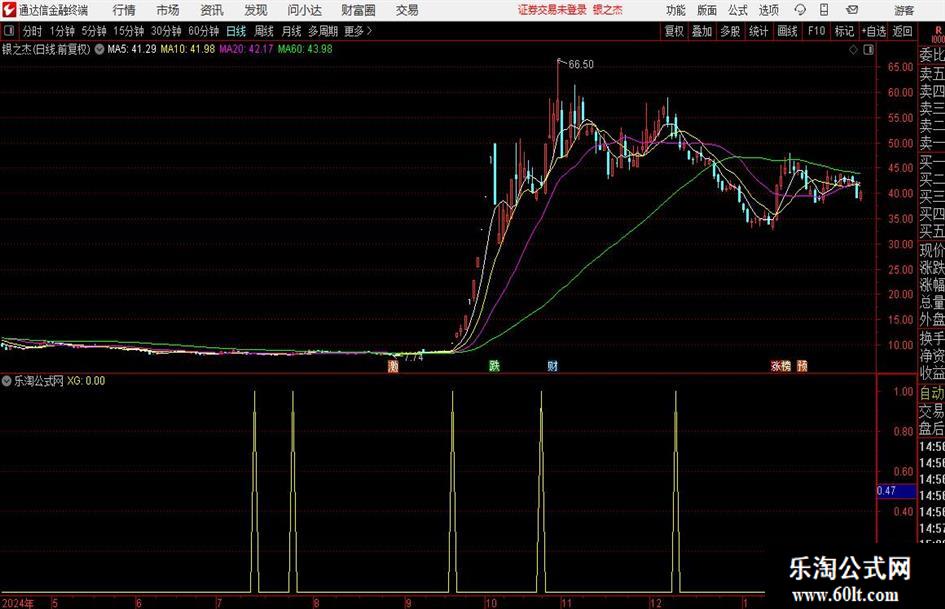Open the 市场 menu
Image resolution: width=945 pixels, height=609 pixels.
tap(168, 10)
